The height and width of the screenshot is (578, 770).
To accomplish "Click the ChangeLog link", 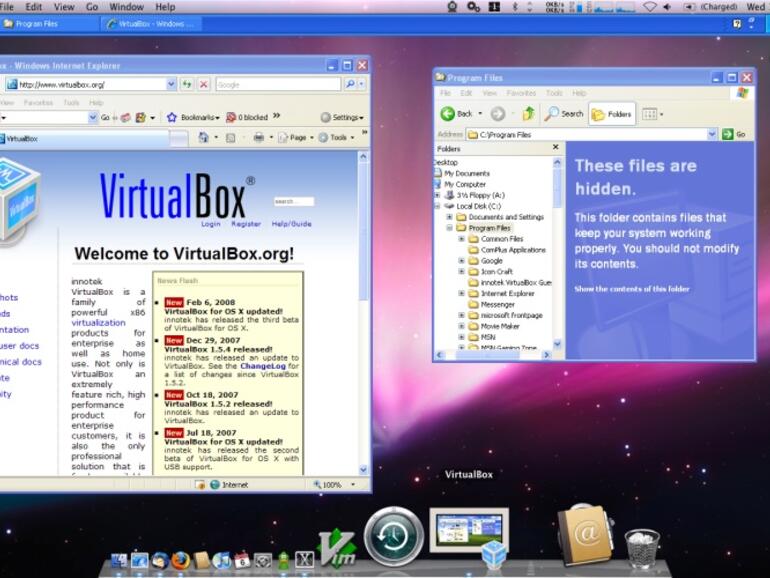I will pyautogui.click(x=260, y=366).
